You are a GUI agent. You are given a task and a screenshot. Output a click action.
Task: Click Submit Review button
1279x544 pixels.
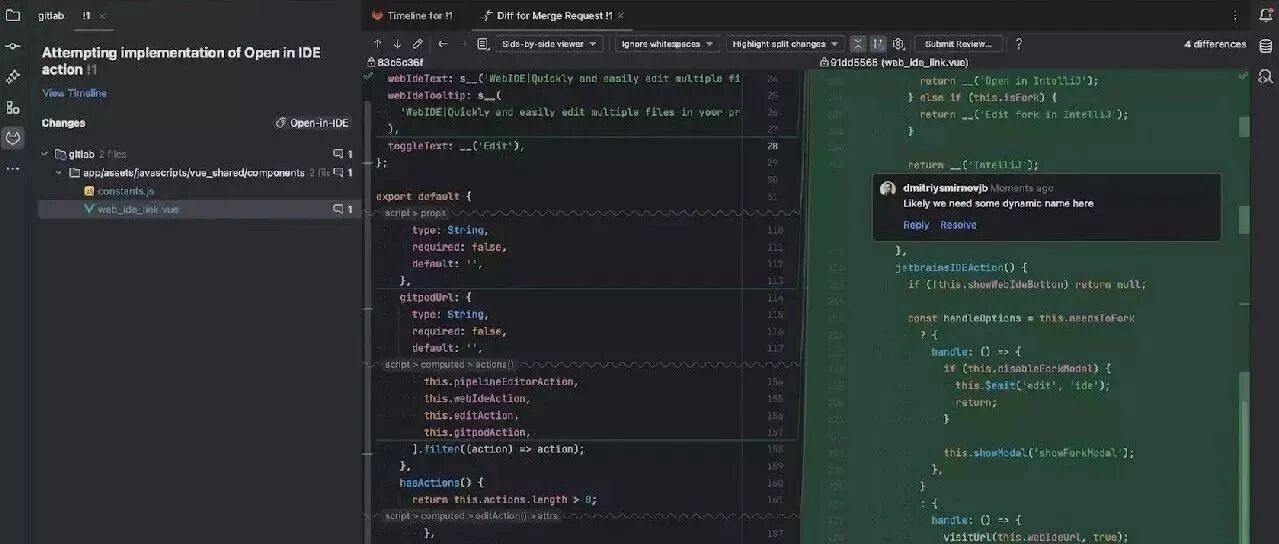pos(958,44)
